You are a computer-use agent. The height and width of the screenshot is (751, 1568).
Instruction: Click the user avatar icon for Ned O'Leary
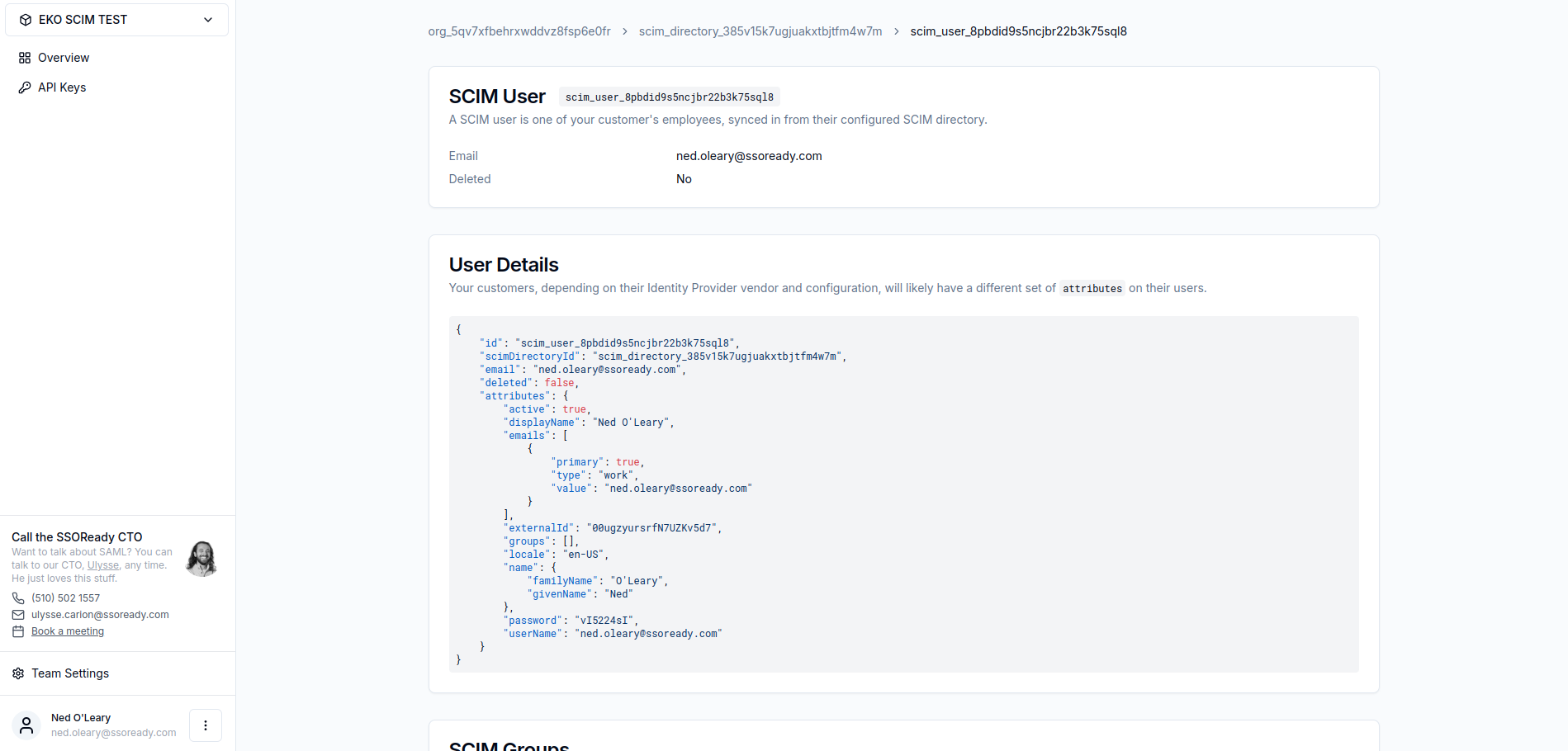(26, 725)
